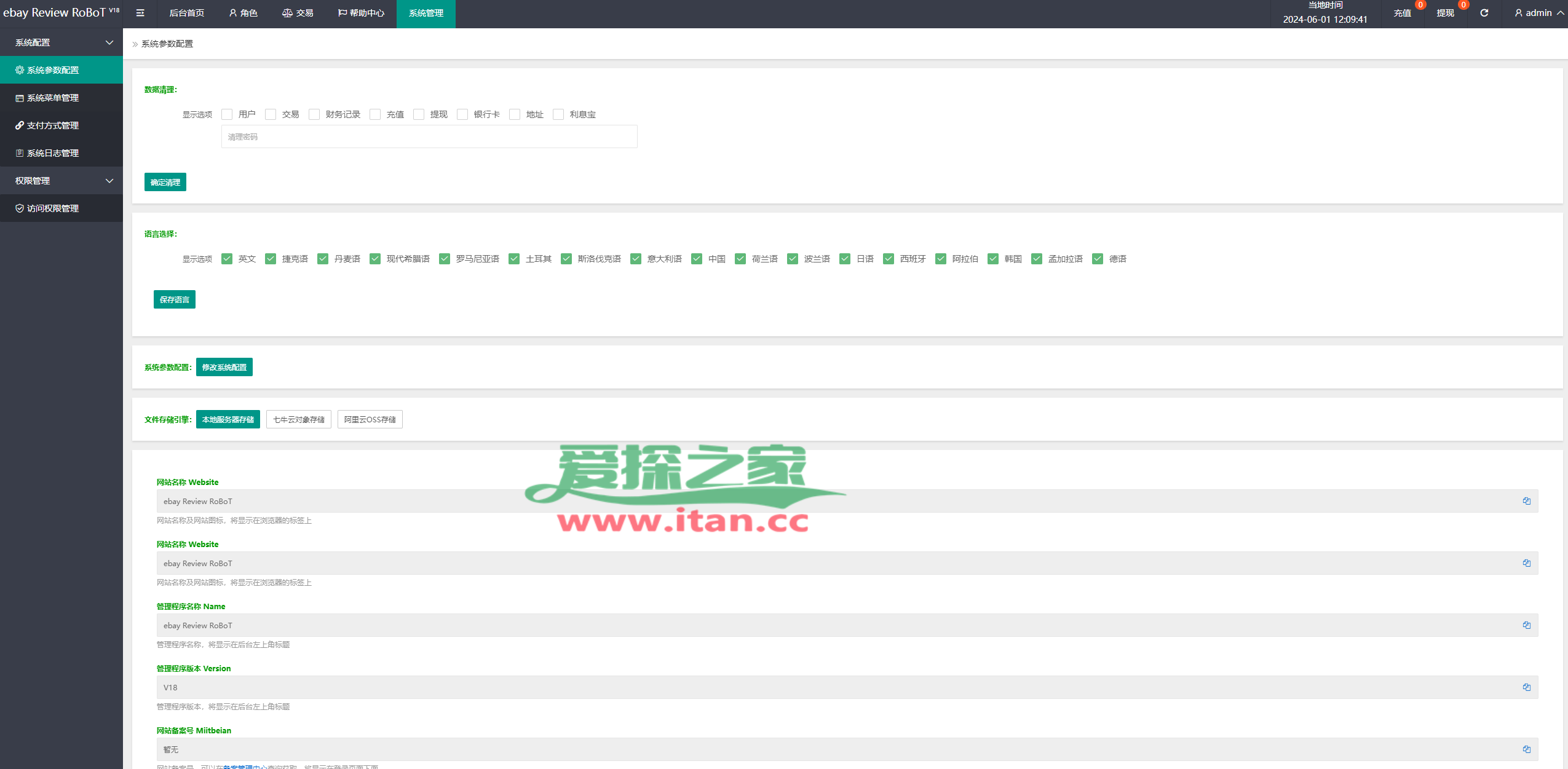Open the admin account dropdown arrow
The height and width of the screenshot is (769, 1568).
point(1560,13)
